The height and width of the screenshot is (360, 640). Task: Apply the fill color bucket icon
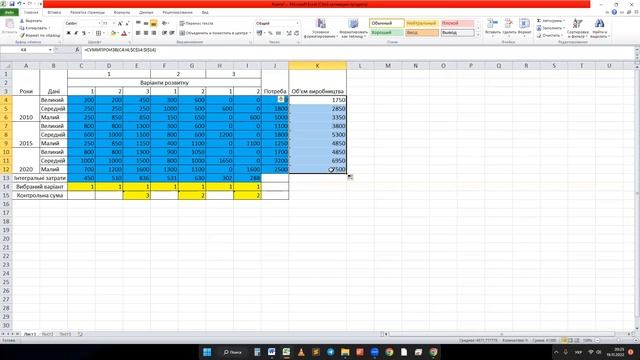click(x=113, y=33)
